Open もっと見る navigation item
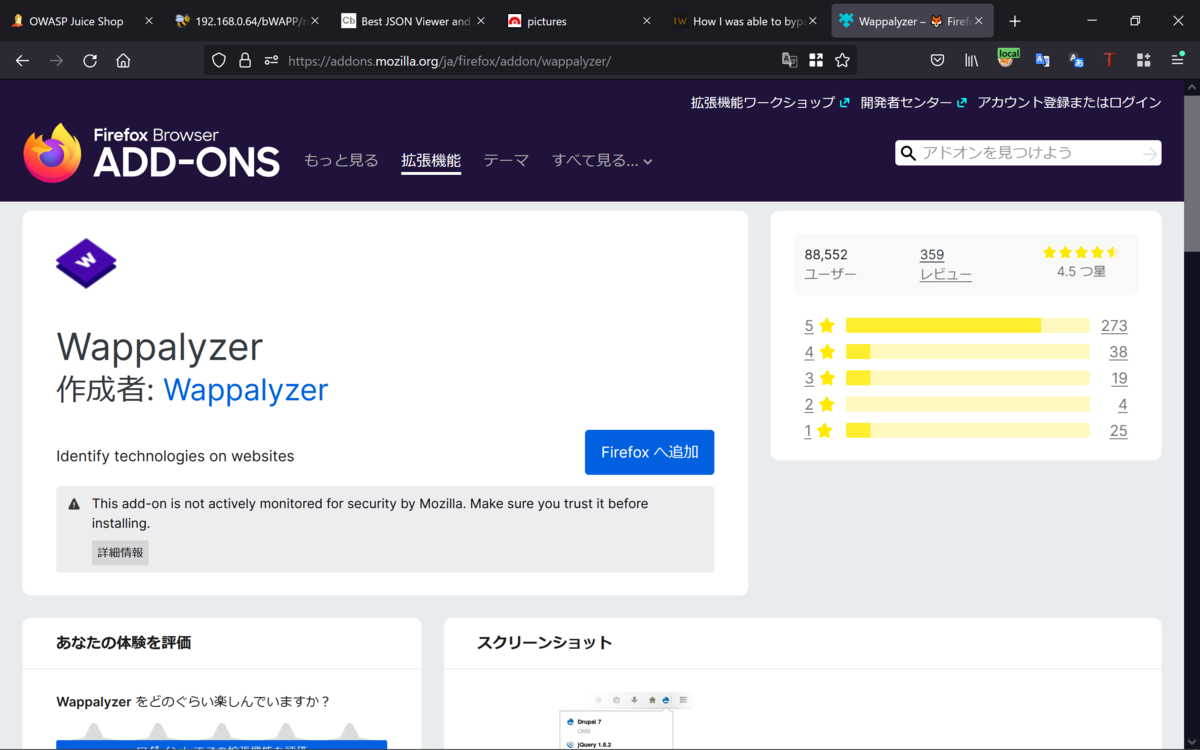The height and width of the screenshot is (750, 1200). coord(341,160)
